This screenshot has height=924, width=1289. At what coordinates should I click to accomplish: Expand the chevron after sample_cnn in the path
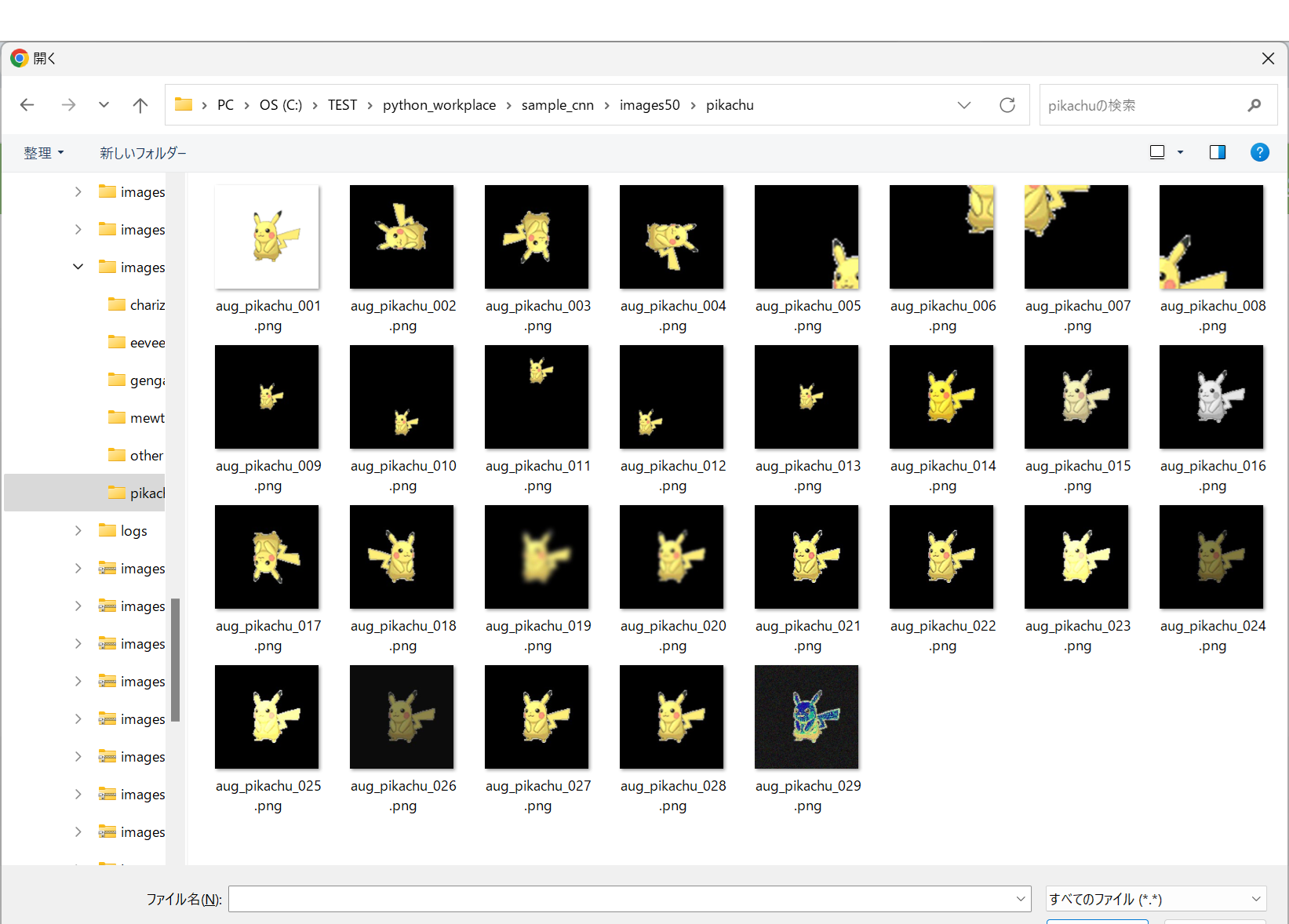click(x=606, y=105)
